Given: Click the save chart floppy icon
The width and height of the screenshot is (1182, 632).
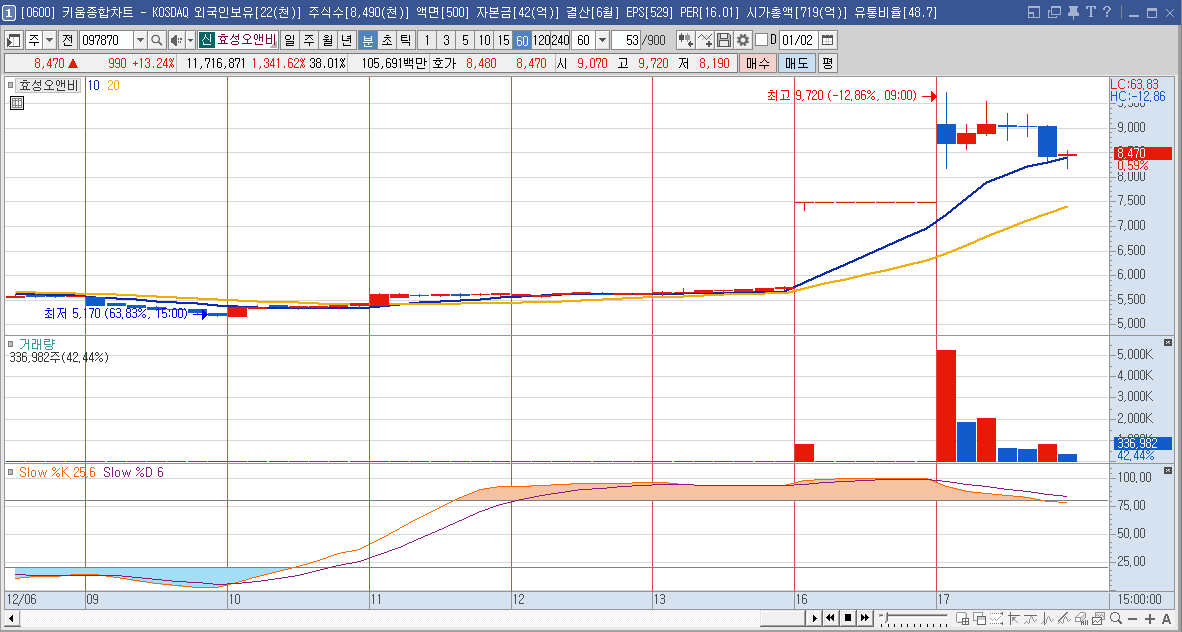Looking at the screenshot, I should click(724, 40).
